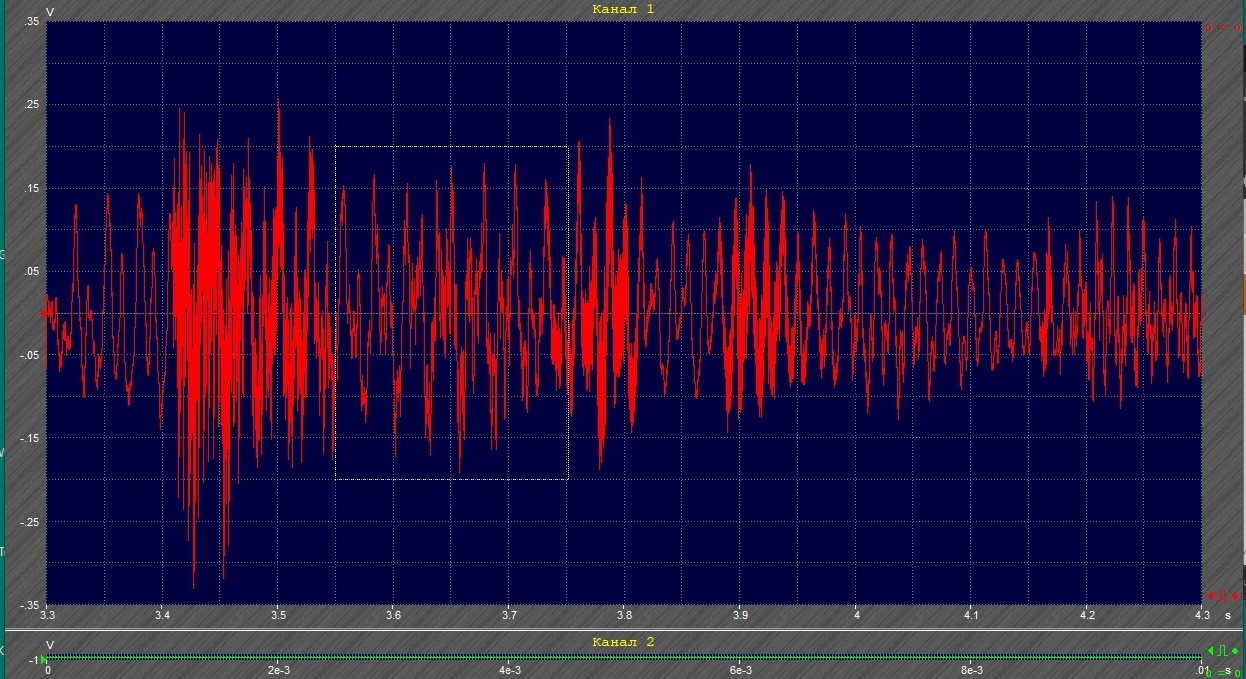The height and width of the screenshot is (679, 1246).
Task: Click the 4e-3 label on Канал 2 axis
Action: point(509,671)
